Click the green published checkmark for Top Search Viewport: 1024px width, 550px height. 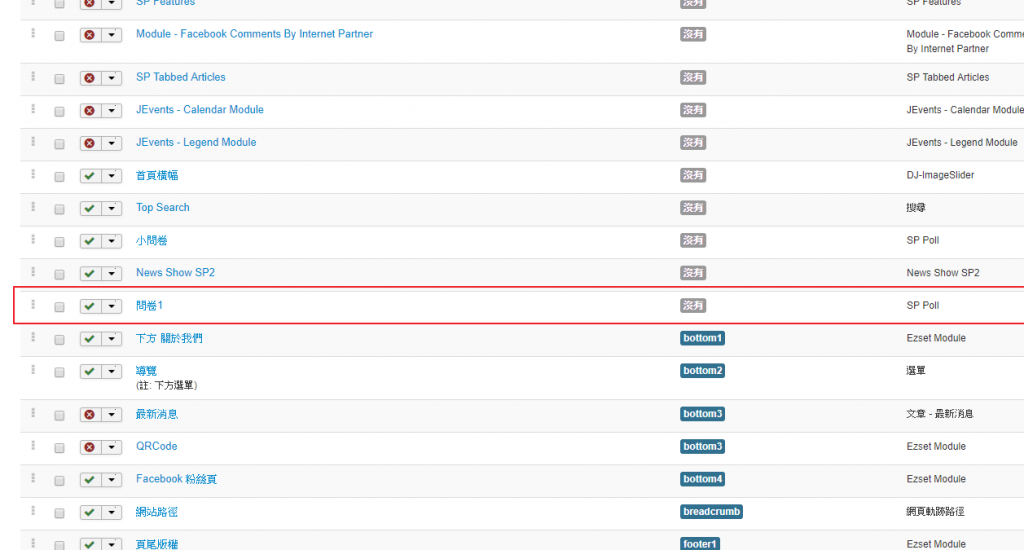tap(90, 209)
